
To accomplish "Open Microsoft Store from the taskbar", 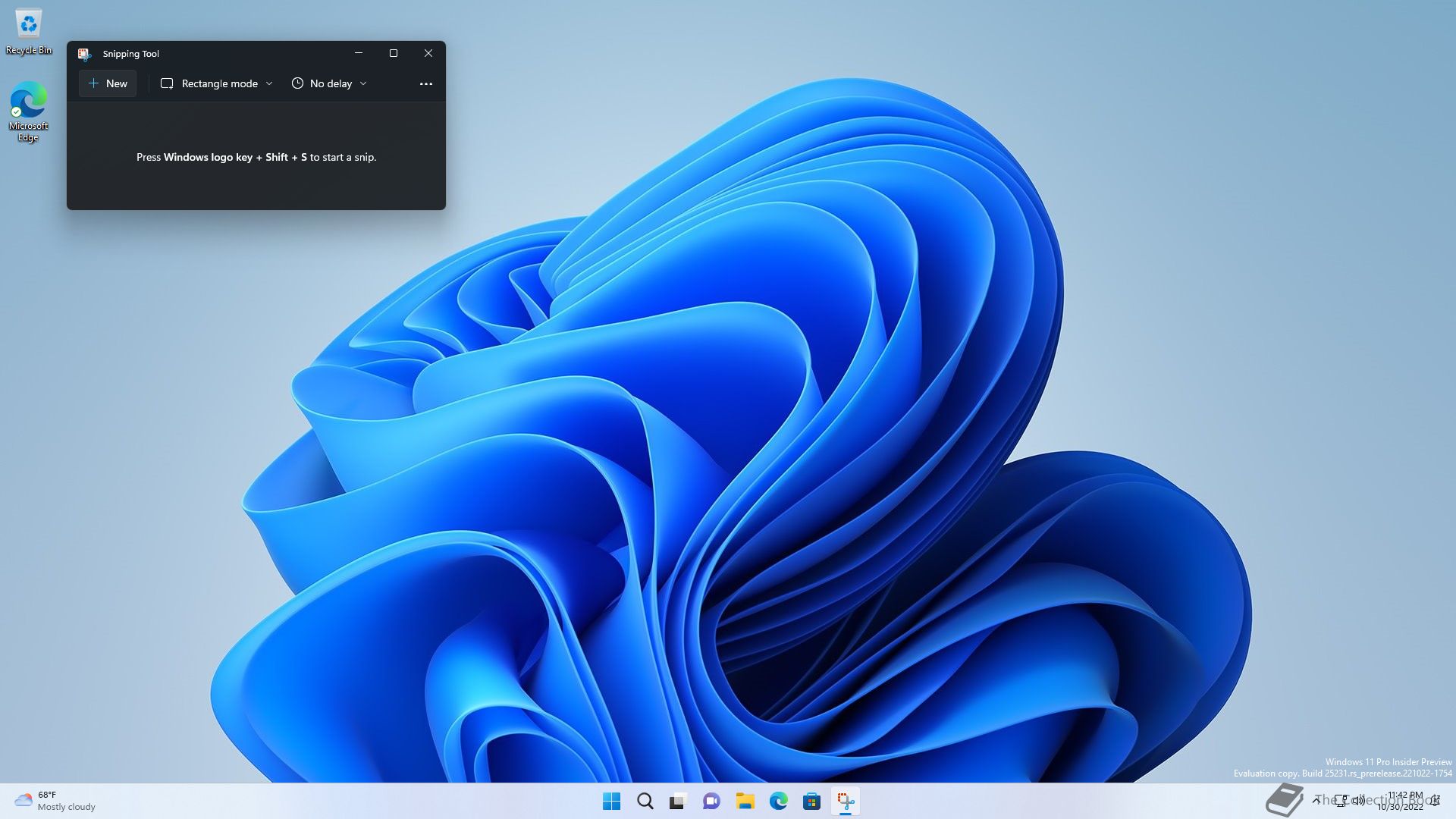I will pos(811,802).
